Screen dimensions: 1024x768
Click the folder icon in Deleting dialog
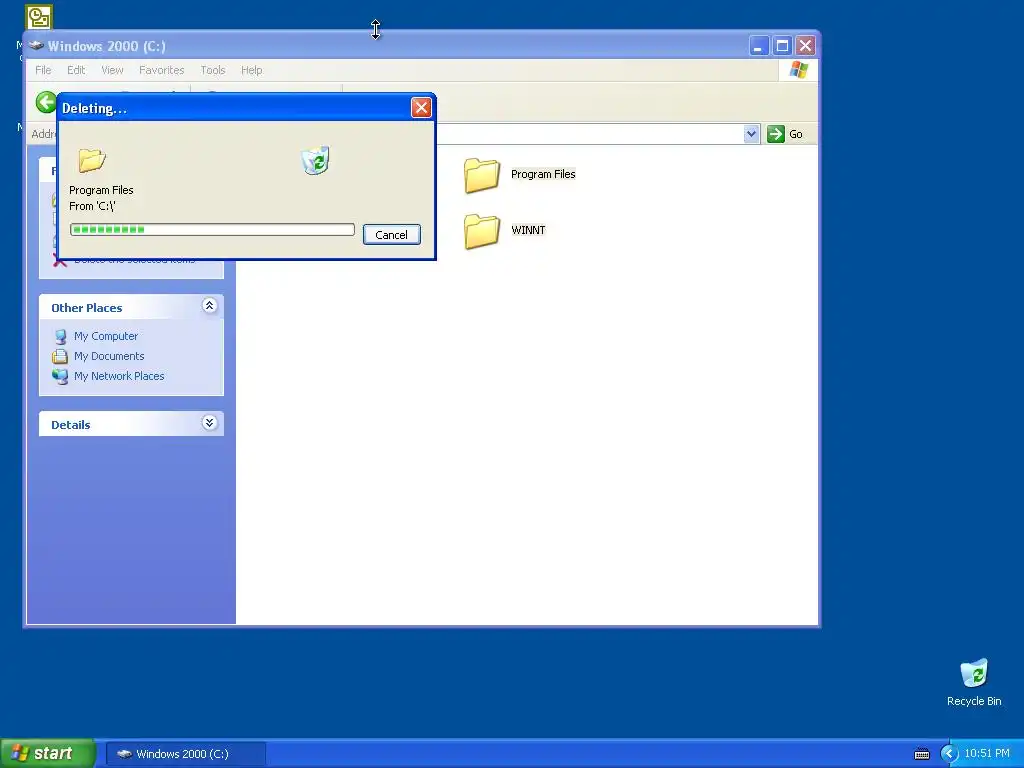tap(92, 160)
